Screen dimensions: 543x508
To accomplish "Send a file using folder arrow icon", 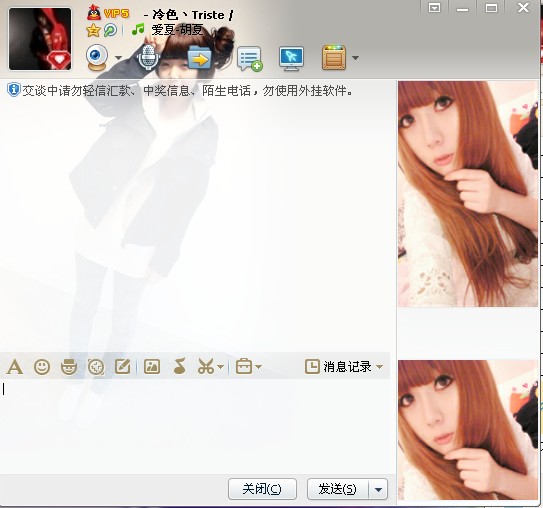I will 199,58.
